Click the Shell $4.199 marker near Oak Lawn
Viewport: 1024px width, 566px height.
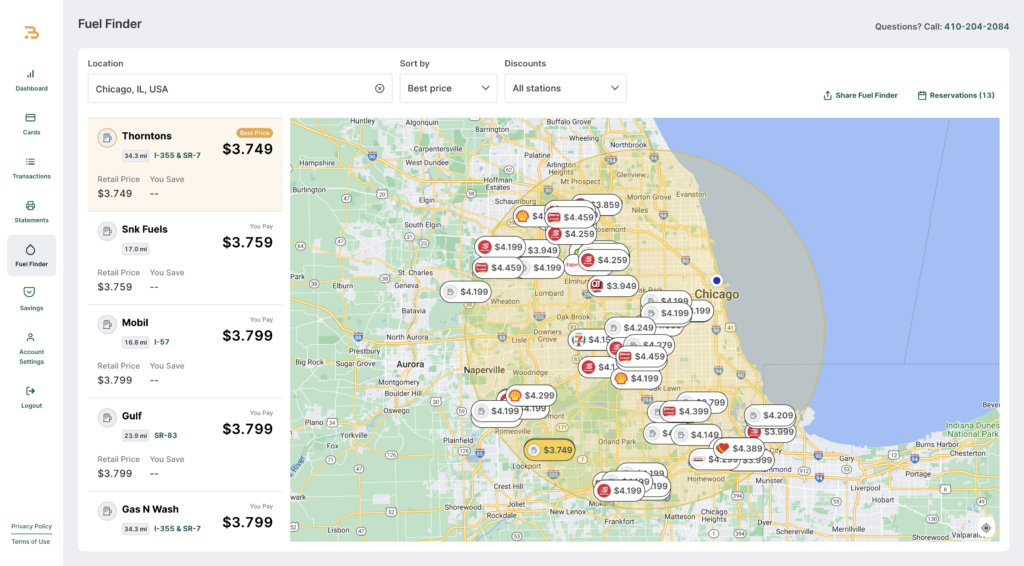[637, 379]
